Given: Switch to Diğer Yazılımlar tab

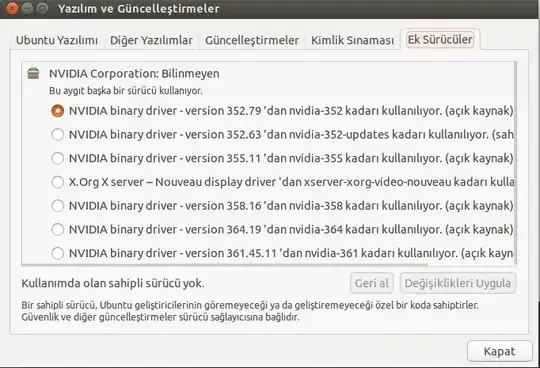Looking at the screenshot, I should (151, 40).
